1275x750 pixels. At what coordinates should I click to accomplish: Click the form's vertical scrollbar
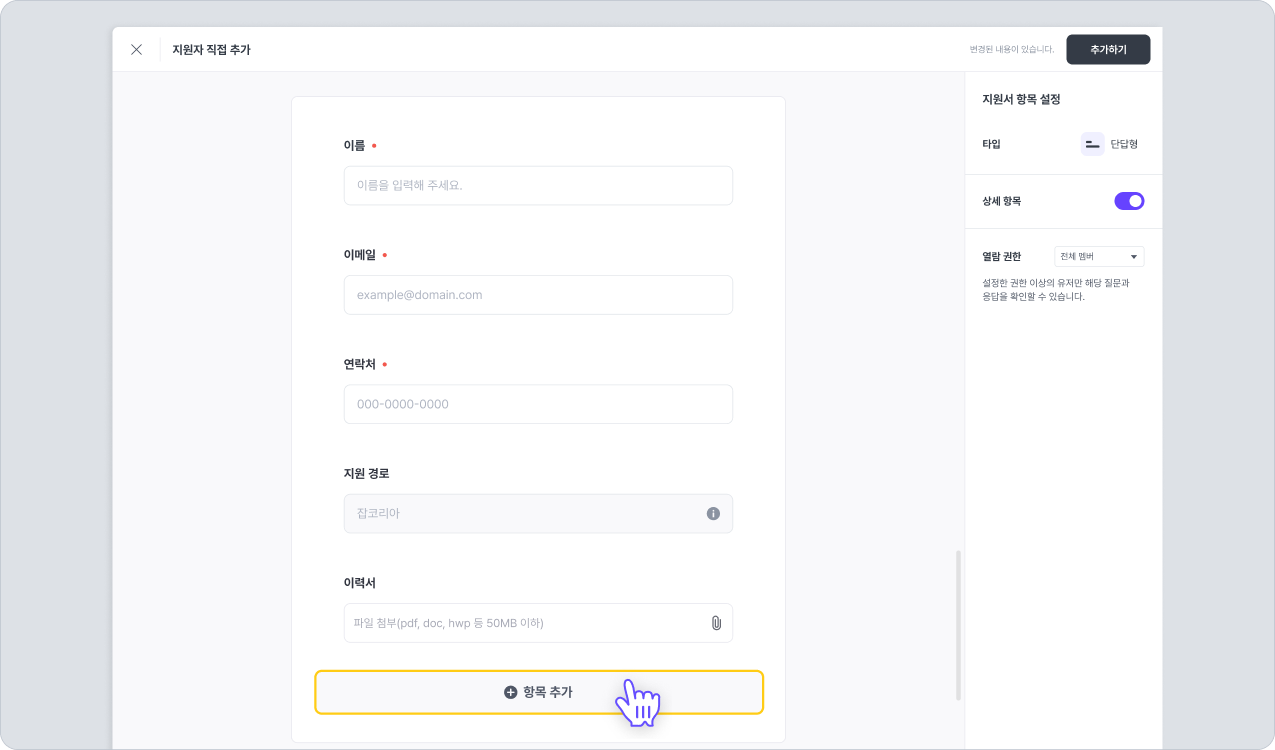tap(958, 625)
